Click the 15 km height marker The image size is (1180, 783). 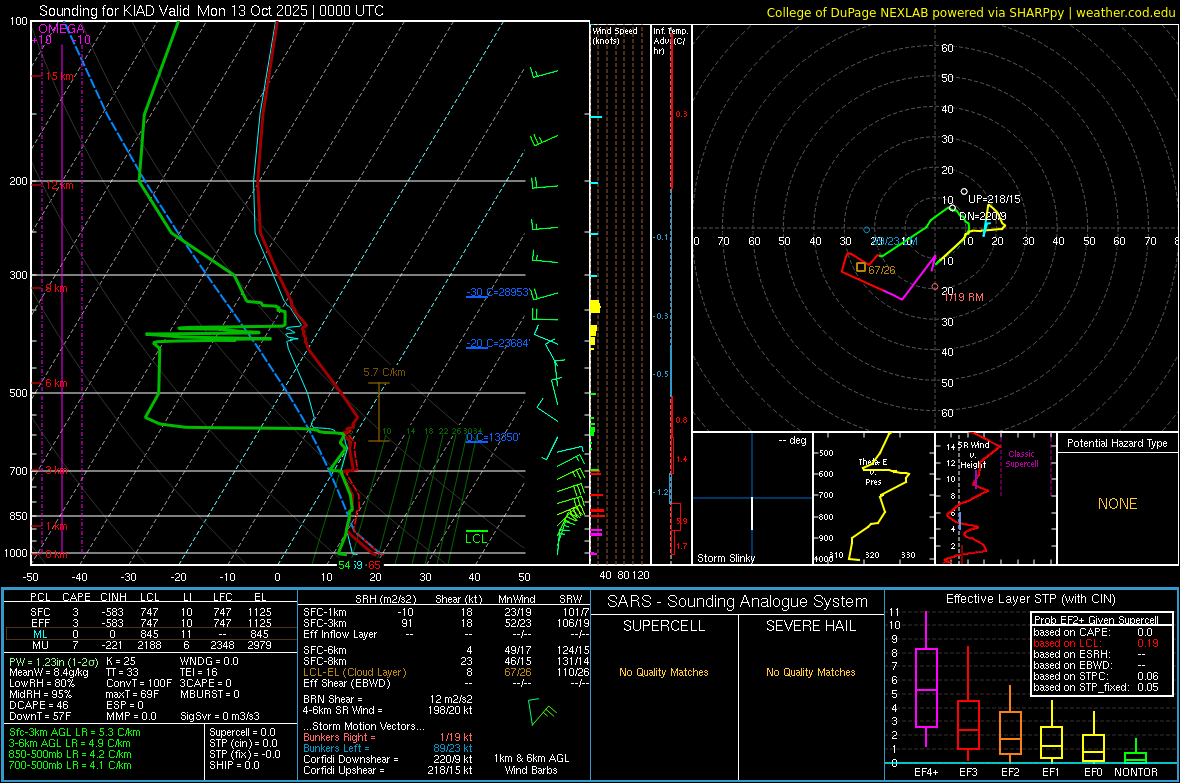(59, 76)
